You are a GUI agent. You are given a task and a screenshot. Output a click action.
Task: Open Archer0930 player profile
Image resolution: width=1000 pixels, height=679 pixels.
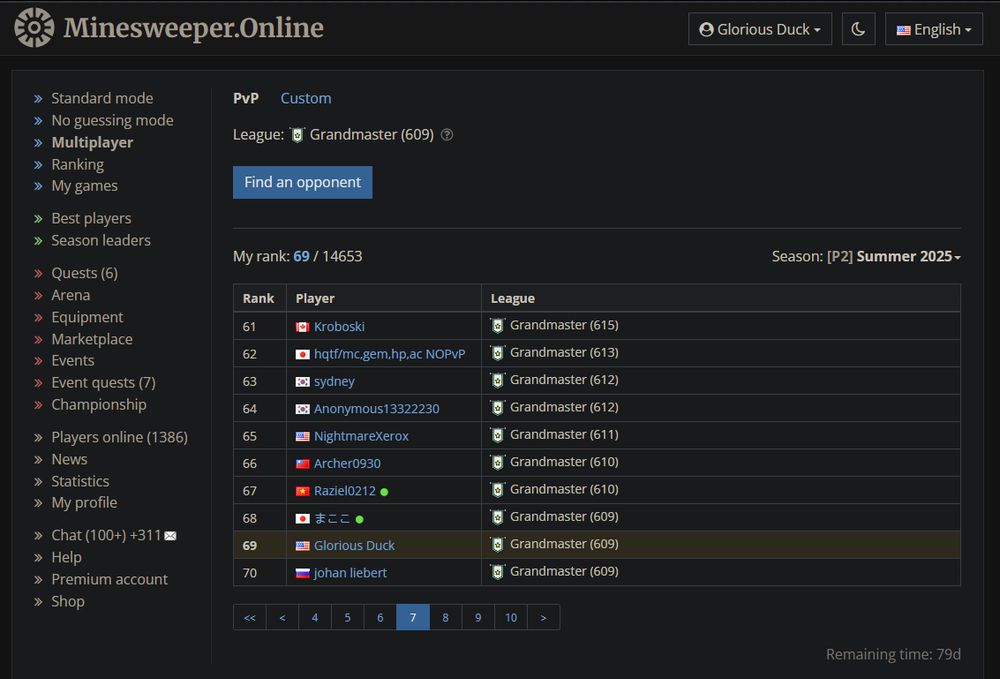click(347, 464)
